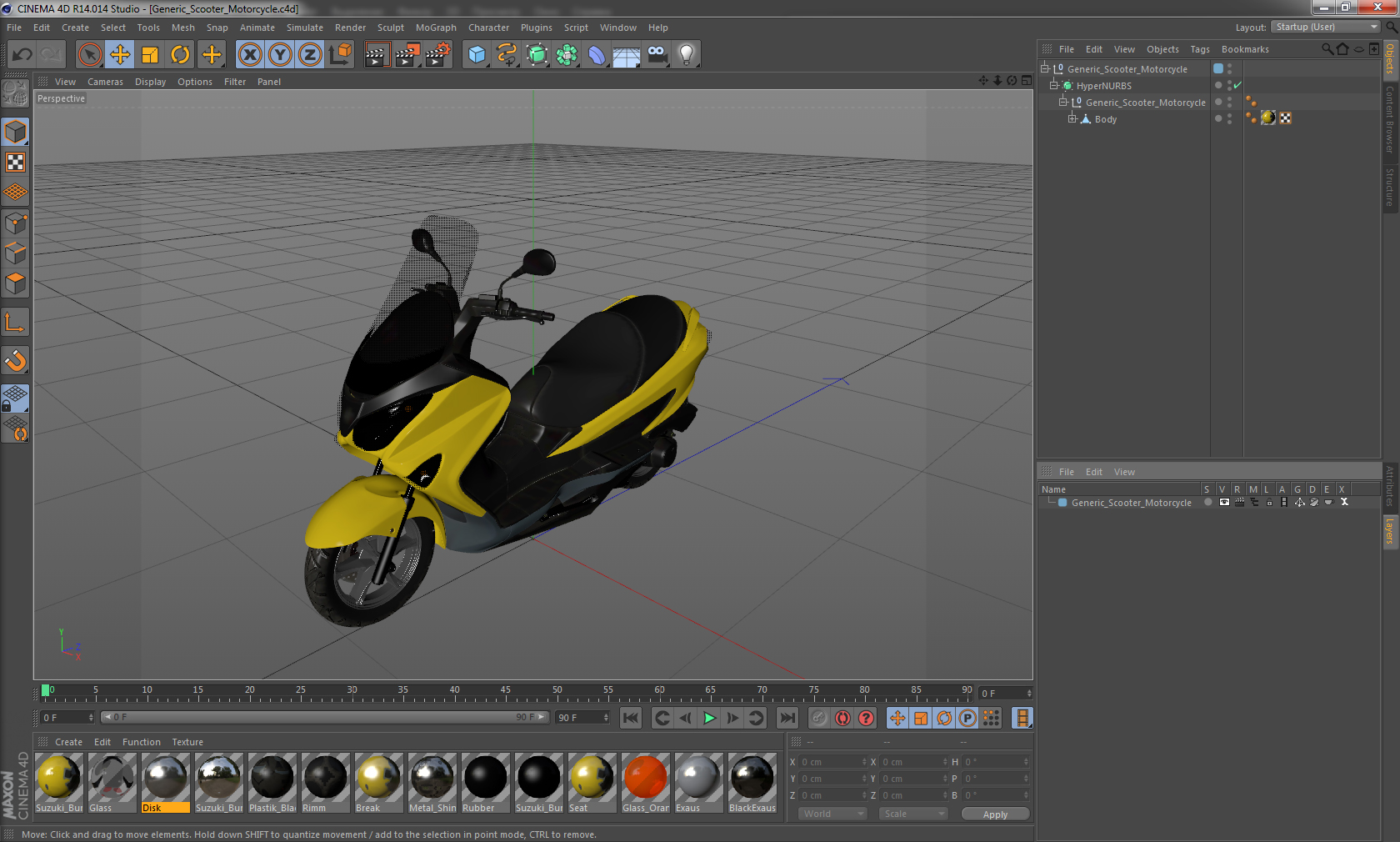The image size is (1400, 842).
Task: Switch the coordinate system icon
Action: (340, 55)
